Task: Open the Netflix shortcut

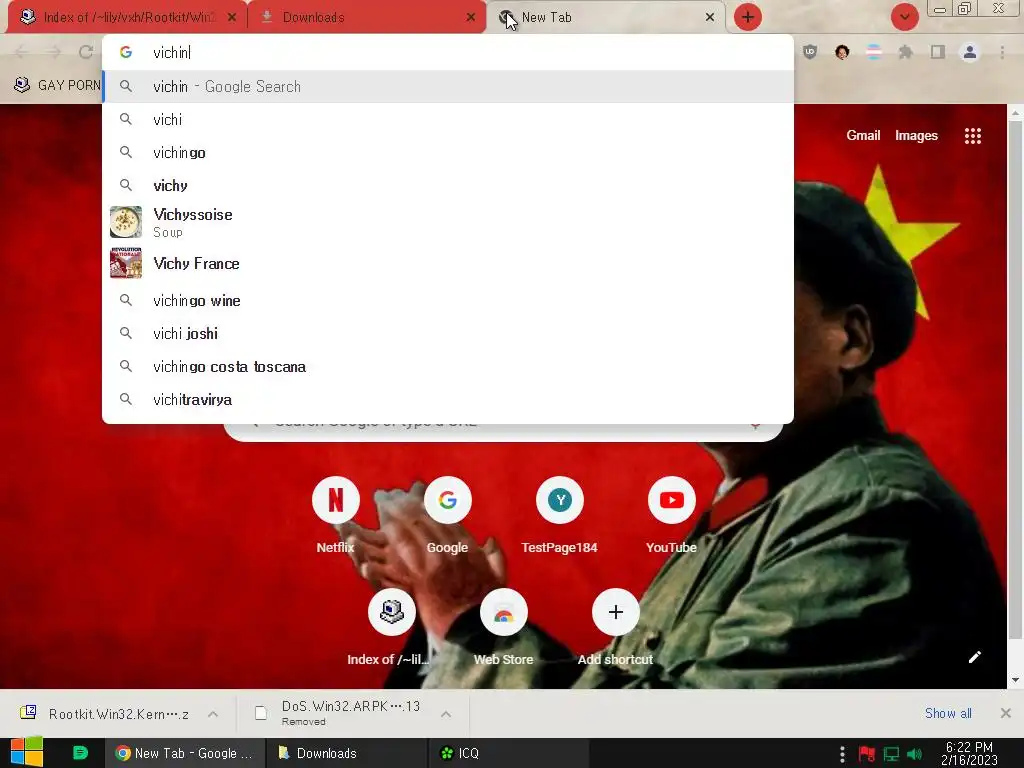Action: (x=336, y=515)
